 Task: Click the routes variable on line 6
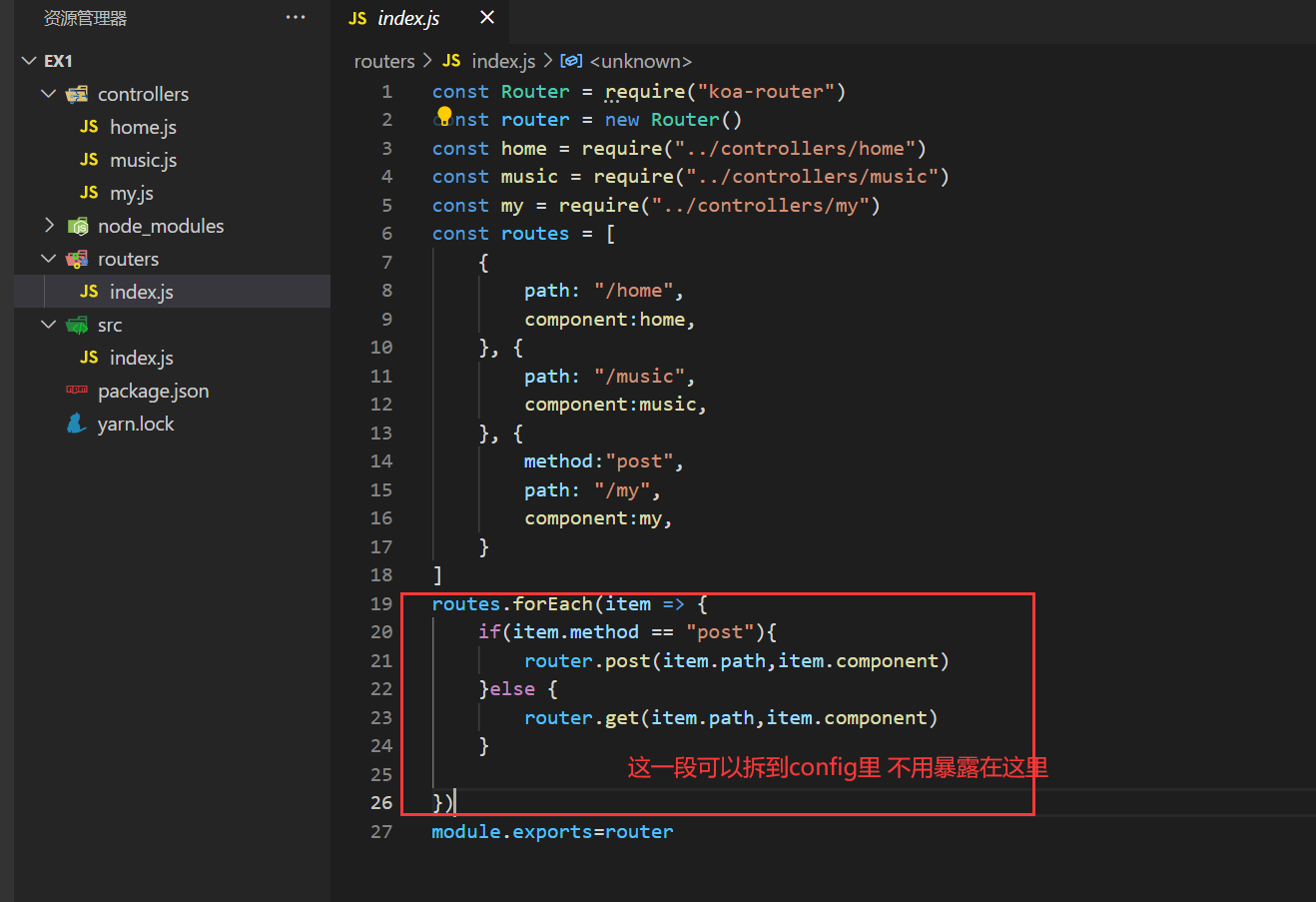535,233
